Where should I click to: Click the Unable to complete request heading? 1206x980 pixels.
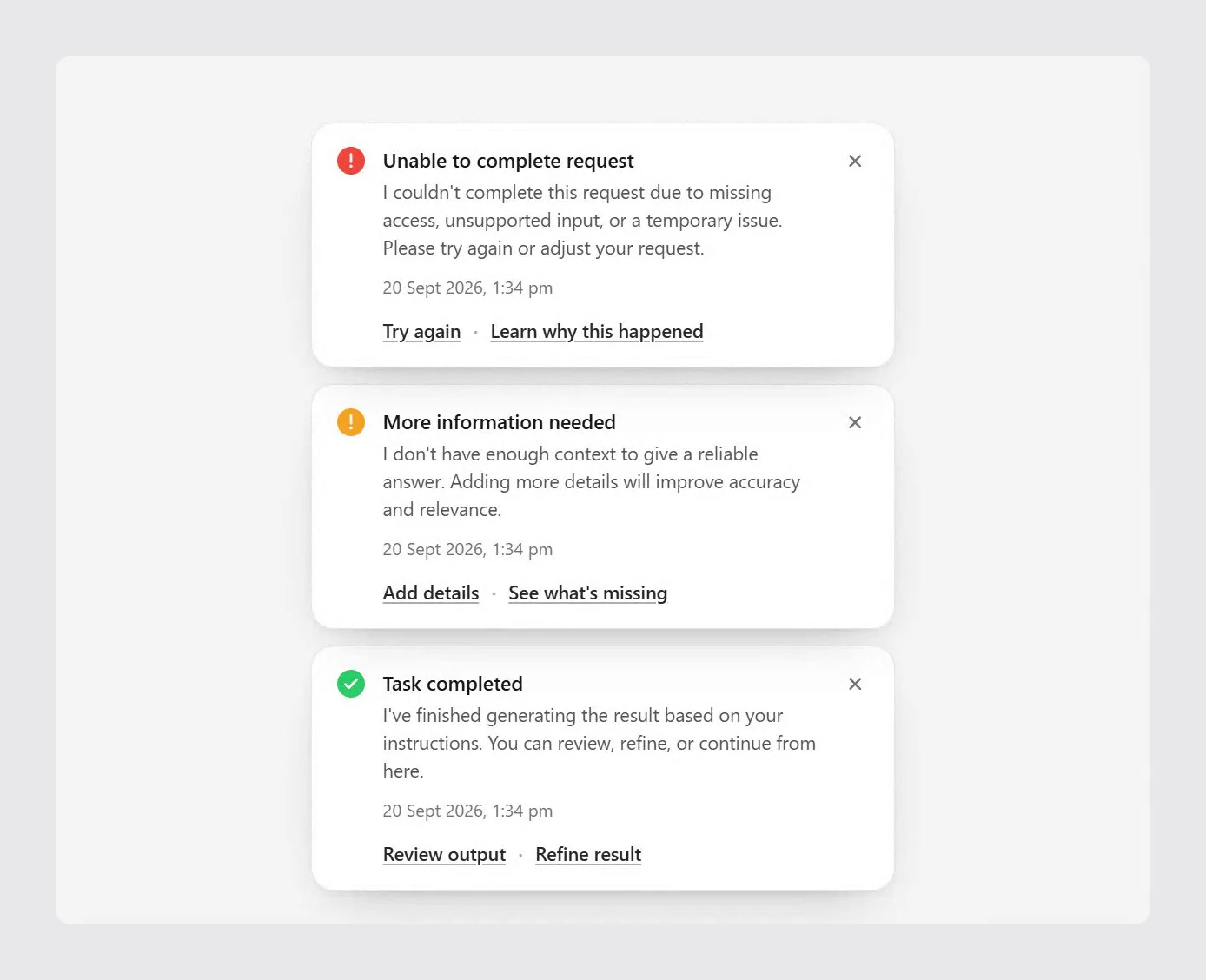coord(508,161)
